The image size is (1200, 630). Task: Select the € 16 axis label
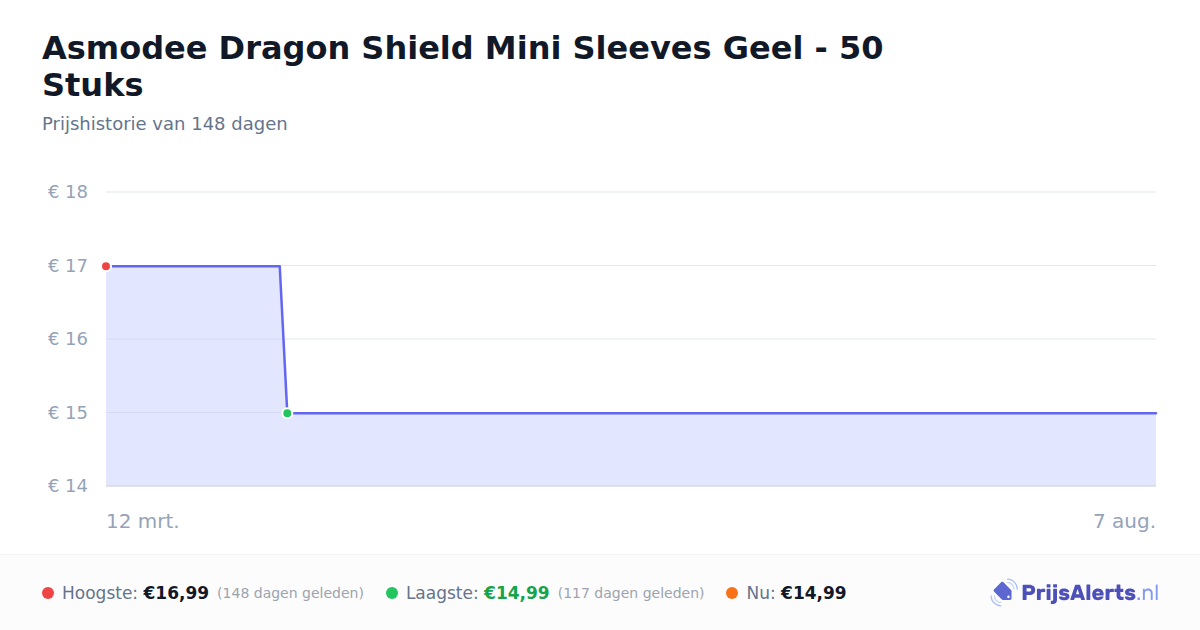click(x=68, y=339)
